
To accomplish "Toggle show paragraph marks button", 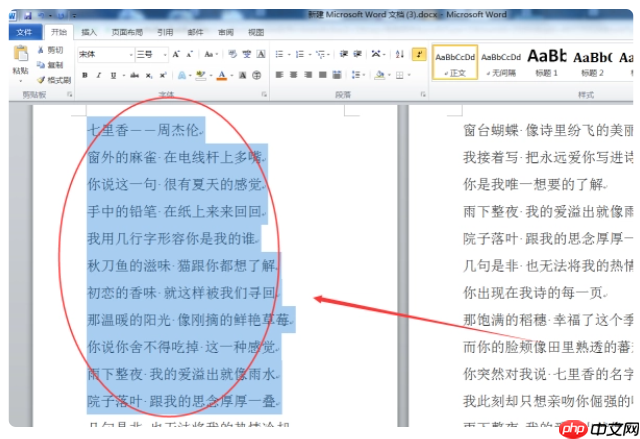I will tap(419, 54).
